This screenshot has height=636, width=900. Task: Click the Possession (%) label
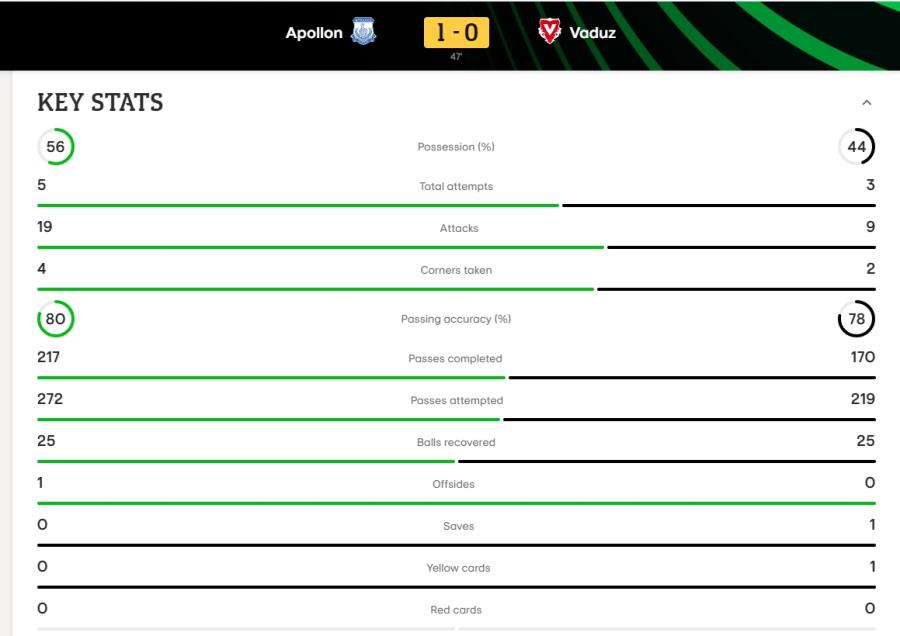(x=456, y=147)
